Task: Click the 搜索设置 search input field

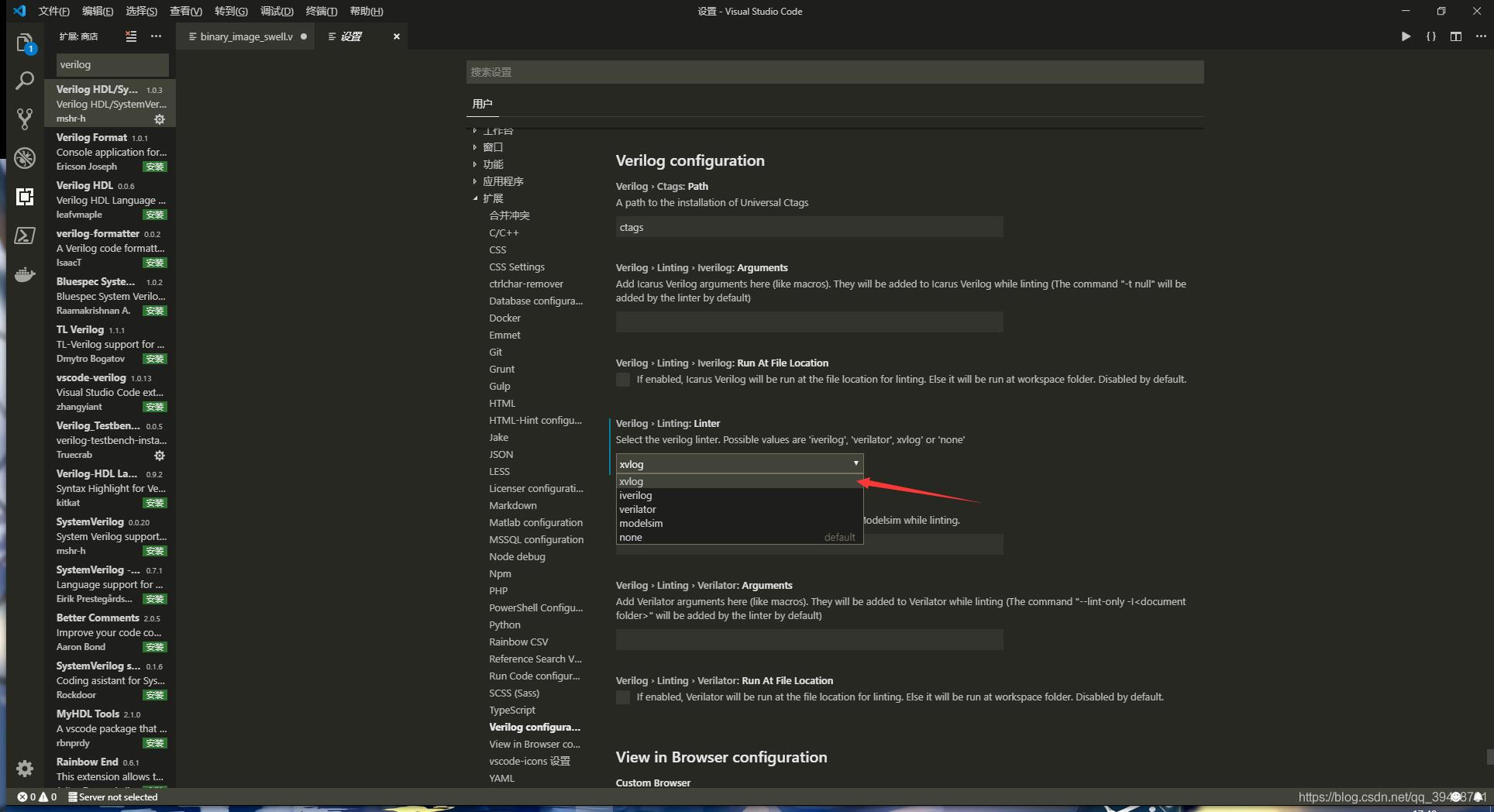Action: pos(834,71)
